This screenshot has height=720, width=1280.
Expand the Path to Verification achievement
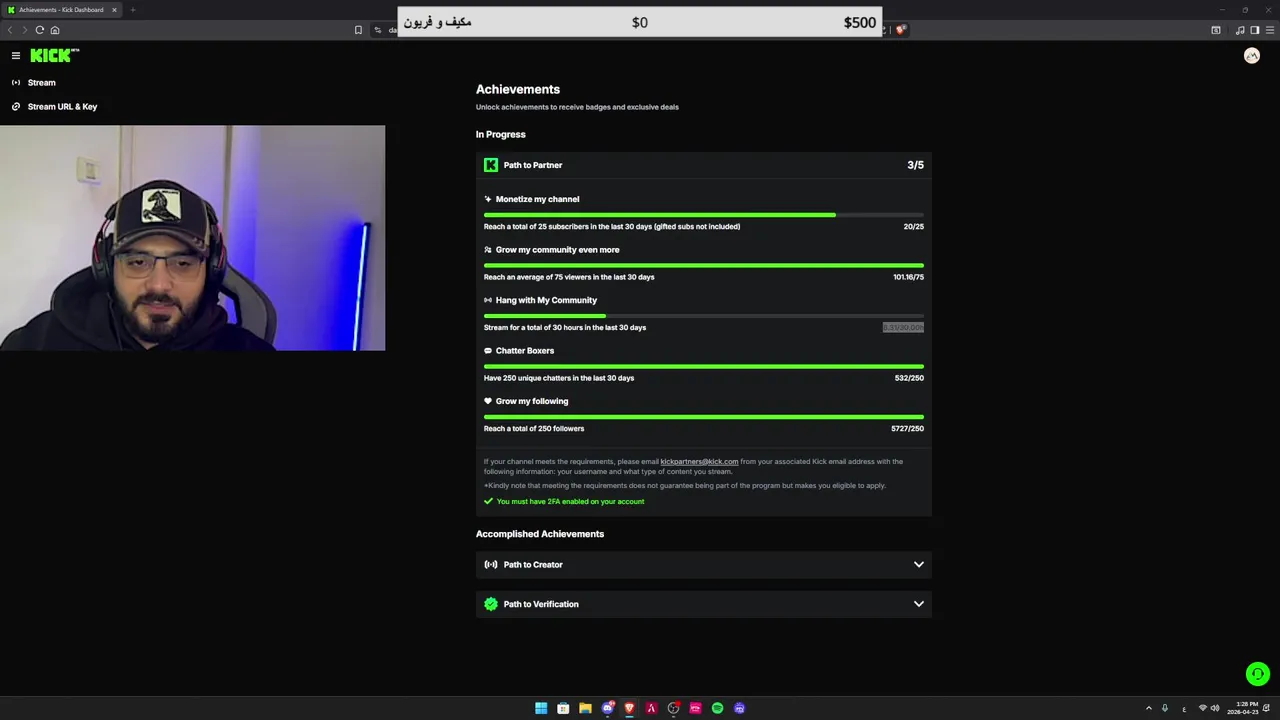(x=704, y=604)
